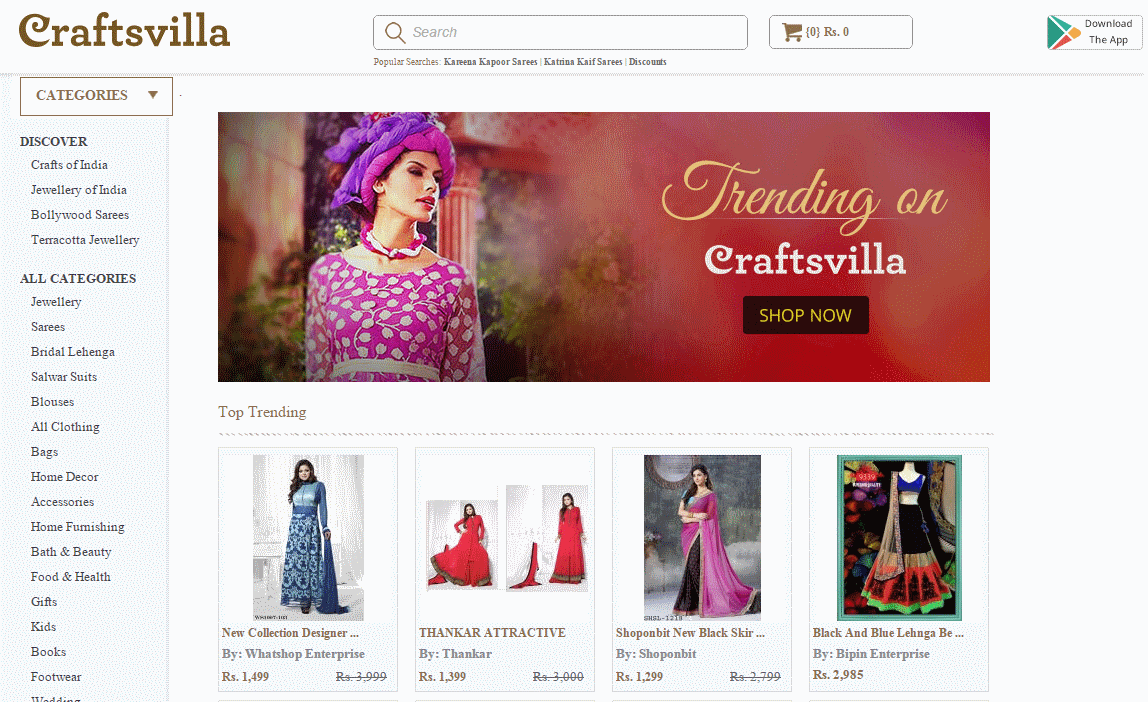Open Kareena Kapoor Sarees popular search

click(490, 62)
